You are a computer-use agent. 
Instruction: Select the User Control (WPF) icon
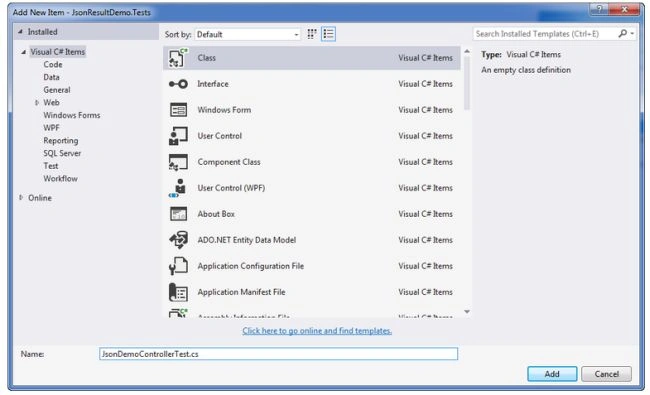pos(178,188)
